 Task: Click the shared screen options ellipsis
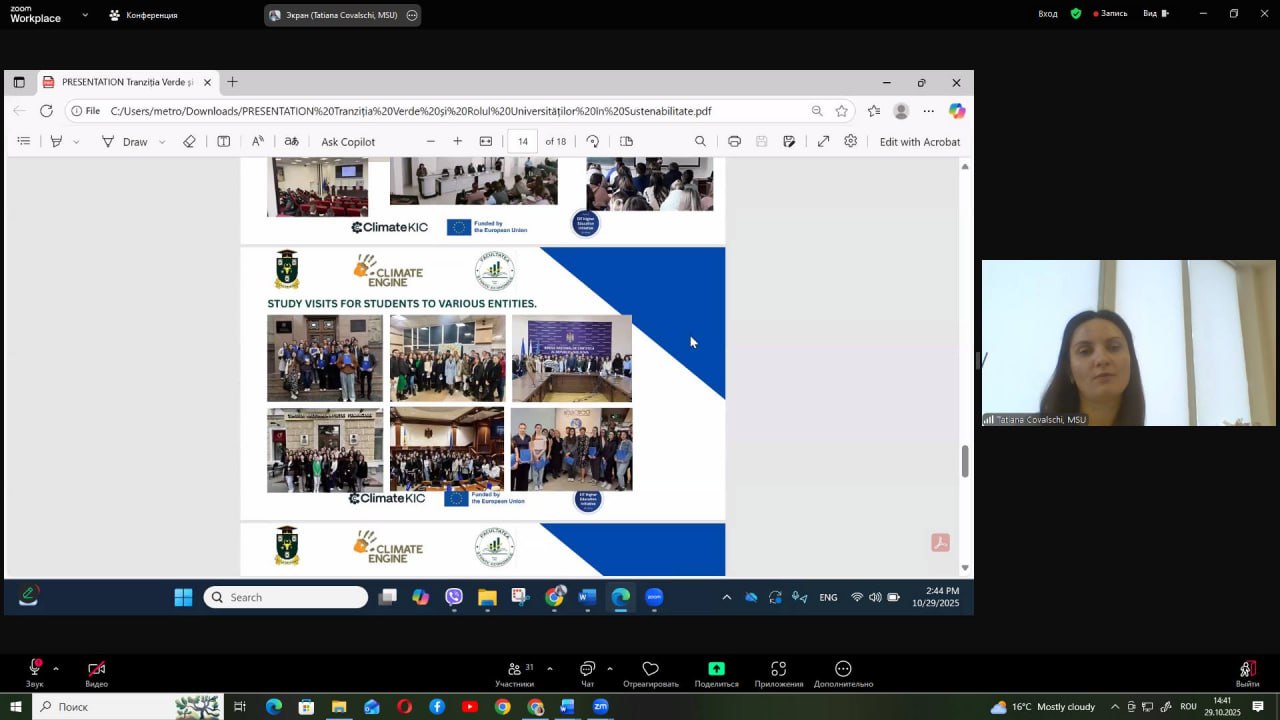(x=412, y=15)
